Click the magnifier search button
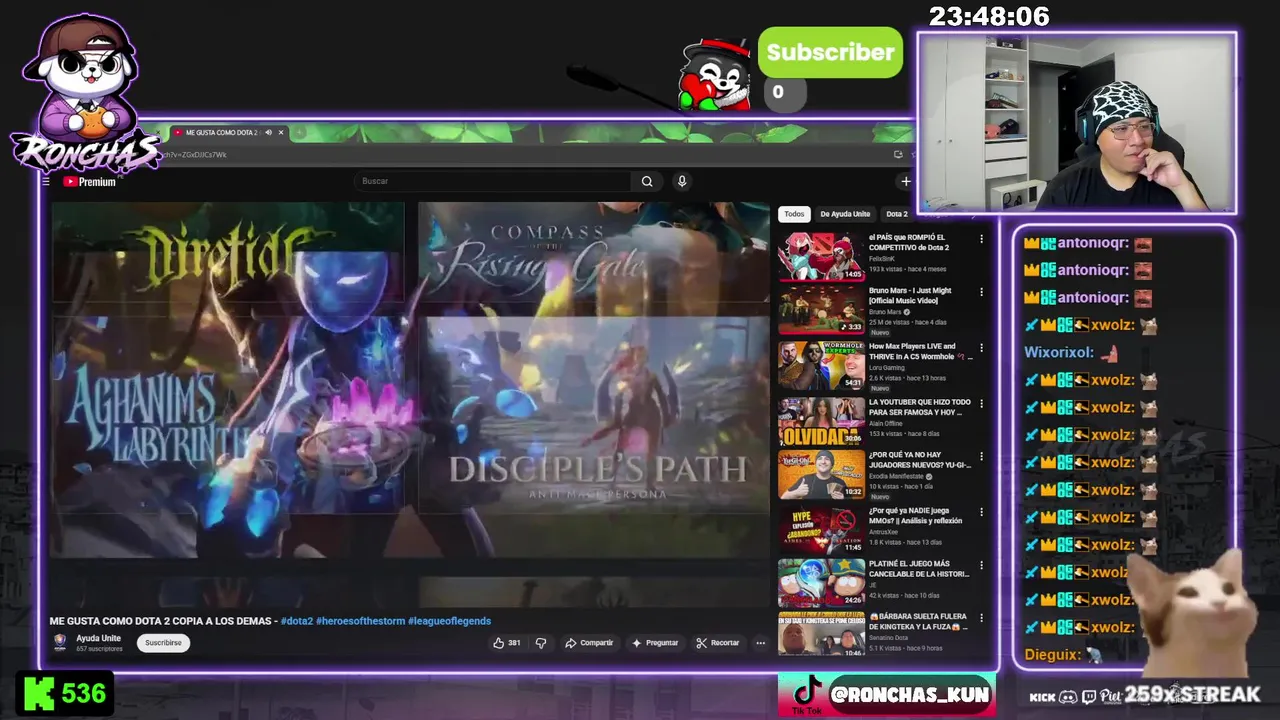Image resolution: width=1280 pixels, height=720 pixels. [x=647, y=181]
